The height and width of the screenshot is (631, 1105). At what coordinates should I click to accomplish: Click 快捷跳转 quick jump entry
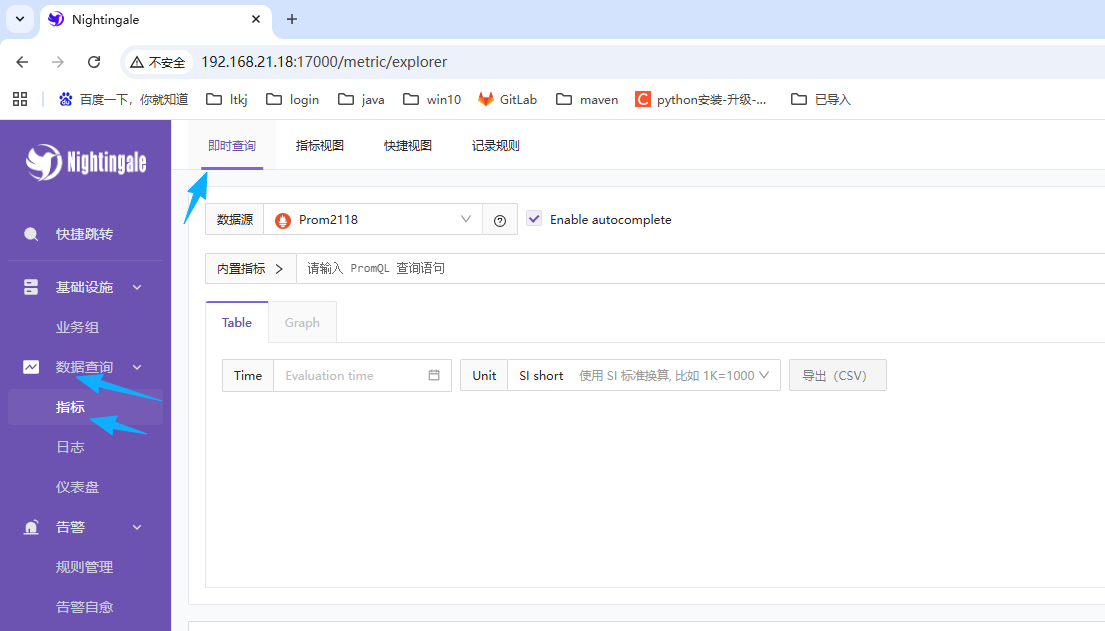(85, 234)
